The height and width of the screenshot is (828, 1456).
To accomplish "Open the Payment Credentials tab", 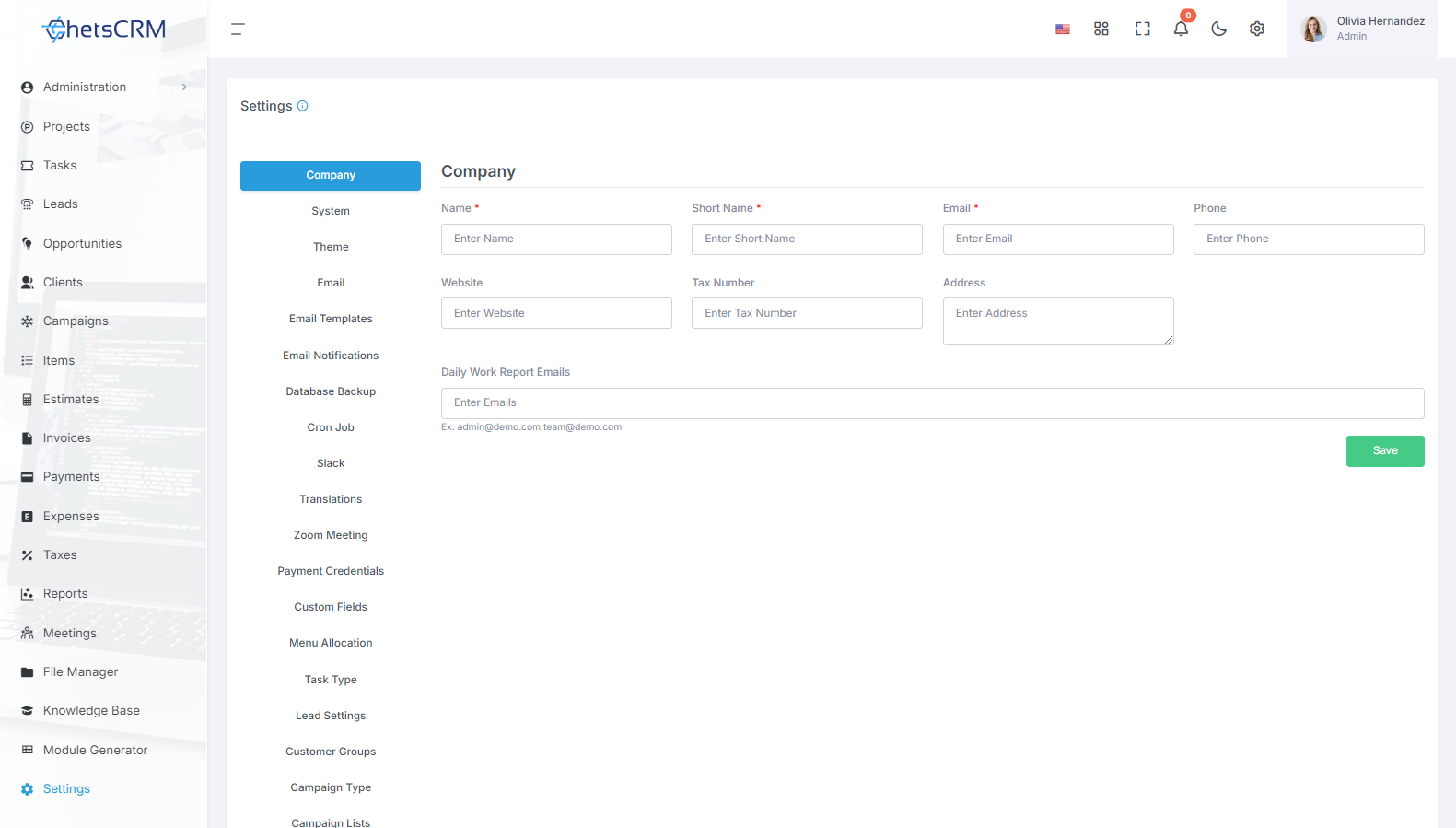I will point(331,572).
